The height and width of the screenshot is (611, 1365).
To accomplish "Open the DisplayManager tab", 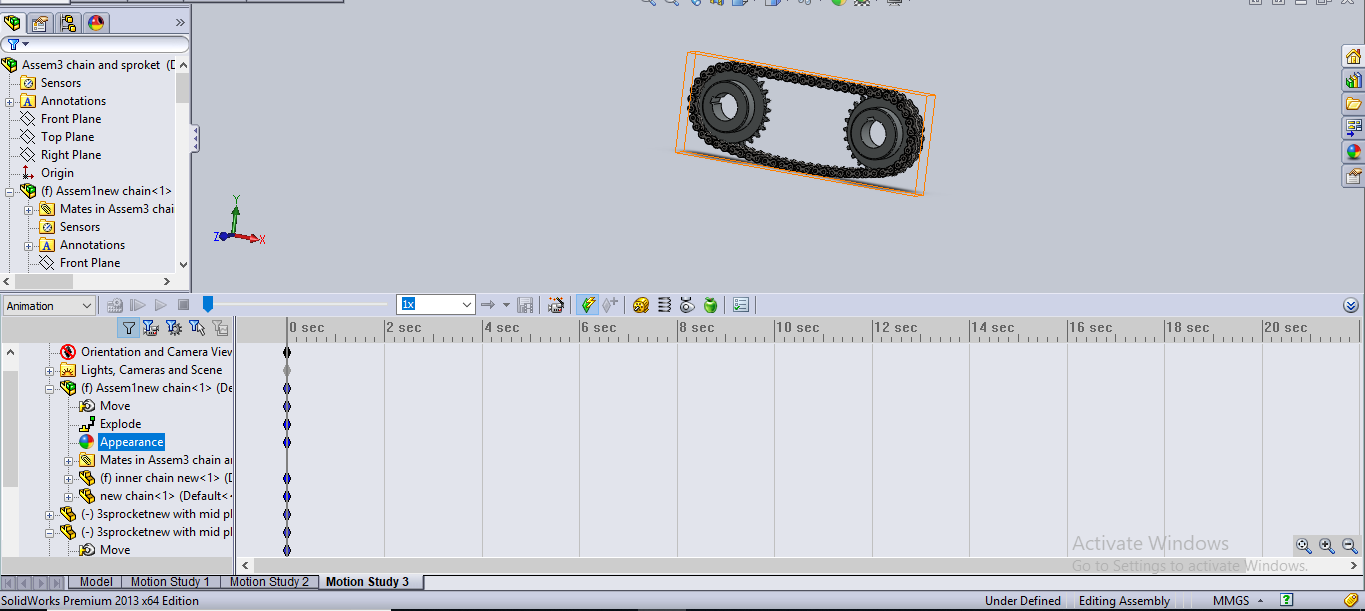I will tap(96, 23).
